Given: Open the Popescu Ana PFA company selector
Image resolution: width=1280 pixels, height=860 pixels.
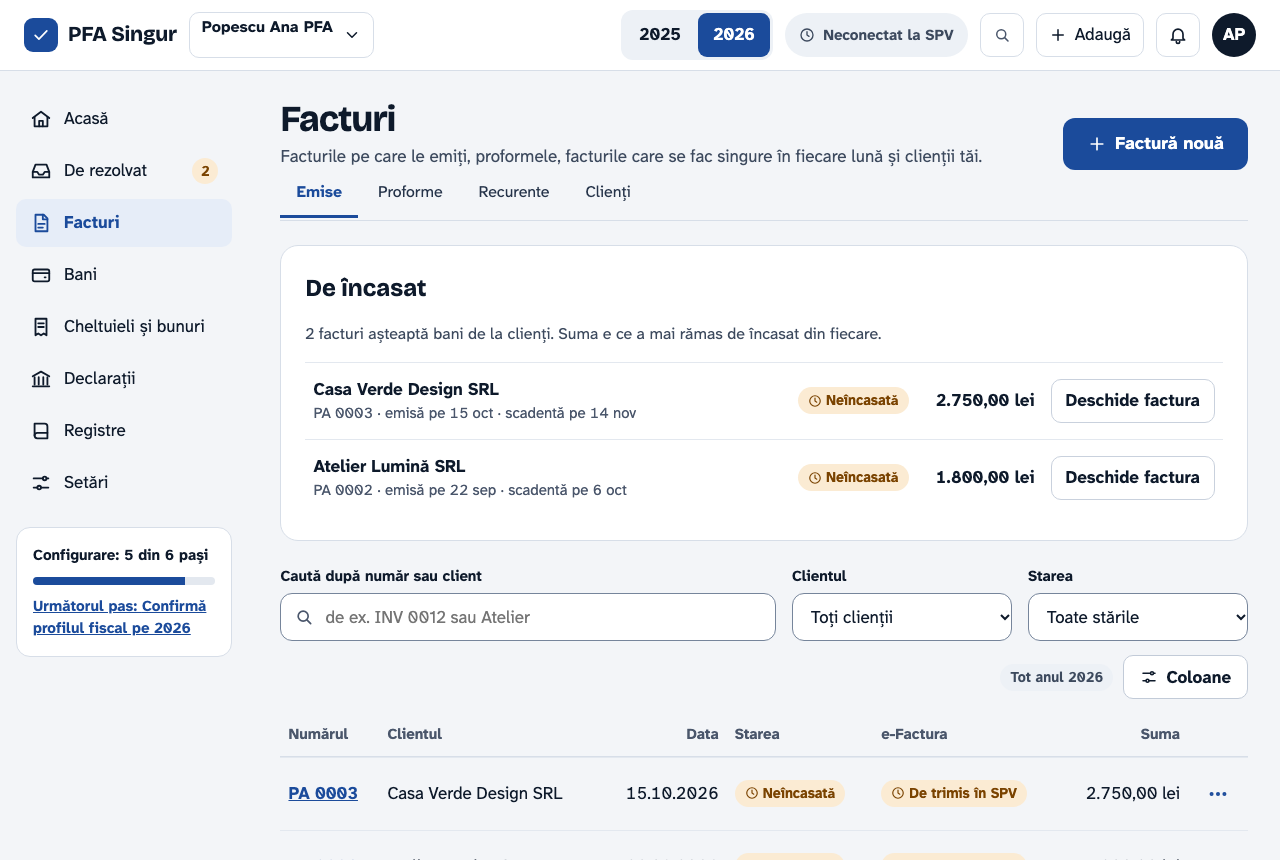Looking at the screenshot, I should tap(281, 35).
